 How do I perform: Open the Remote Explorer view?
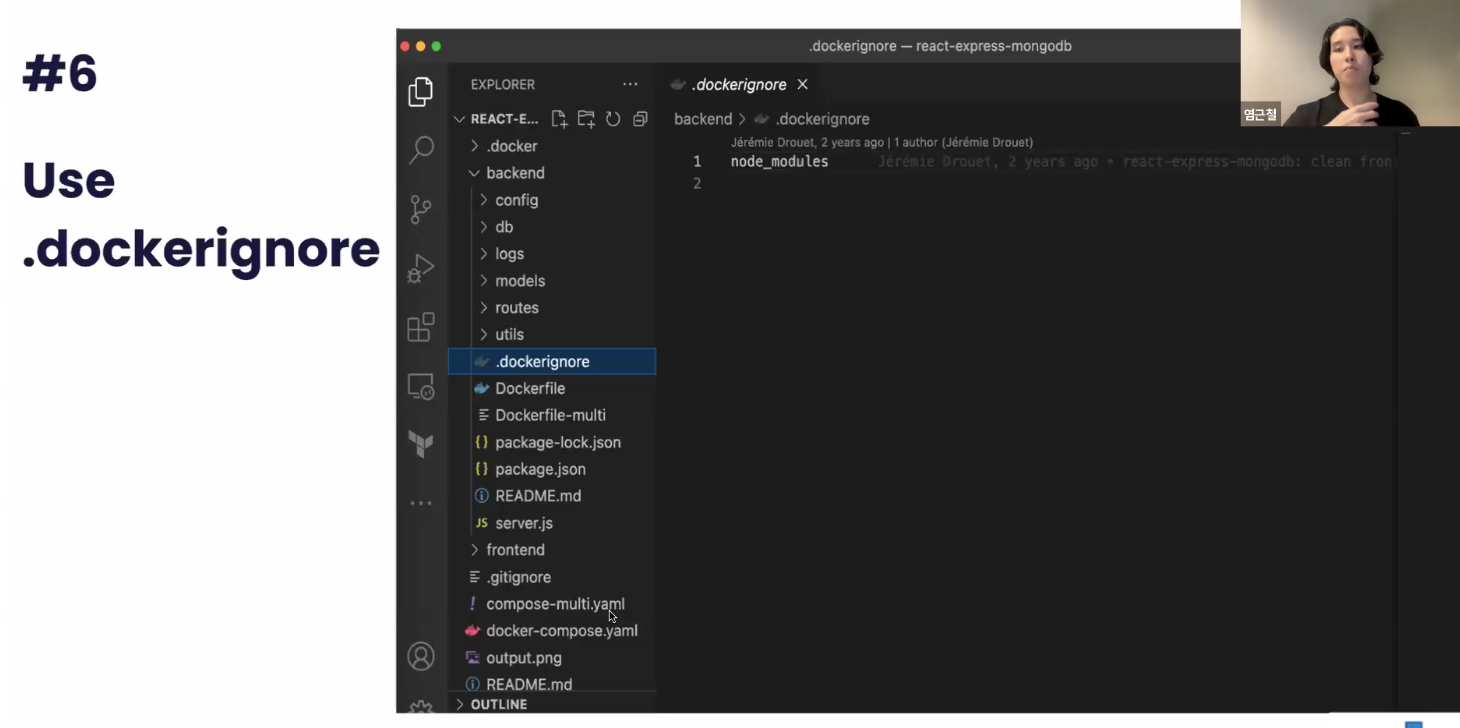[421, 386]
